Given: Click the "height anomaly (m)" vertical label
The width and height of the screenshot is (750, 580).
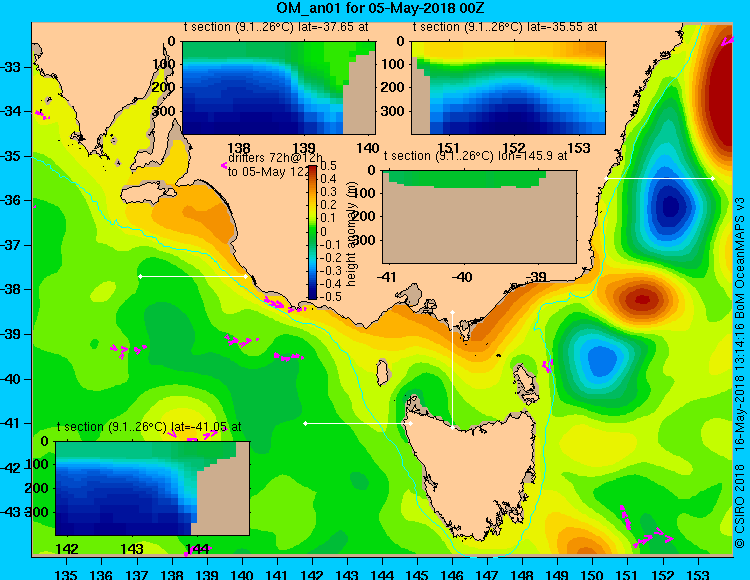Looking at the screenshot, I should [x=350, y=236].
